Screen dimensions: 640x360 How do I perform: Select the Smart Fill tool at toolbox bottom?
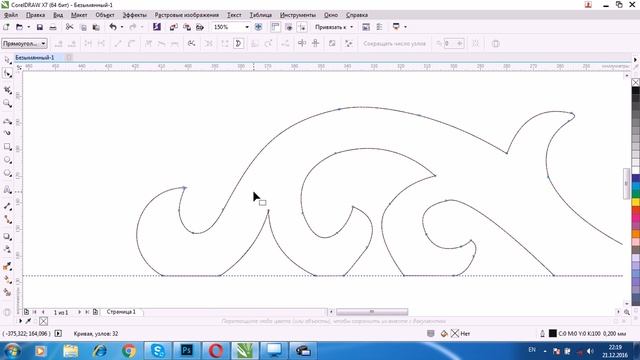tap(7, 292)
